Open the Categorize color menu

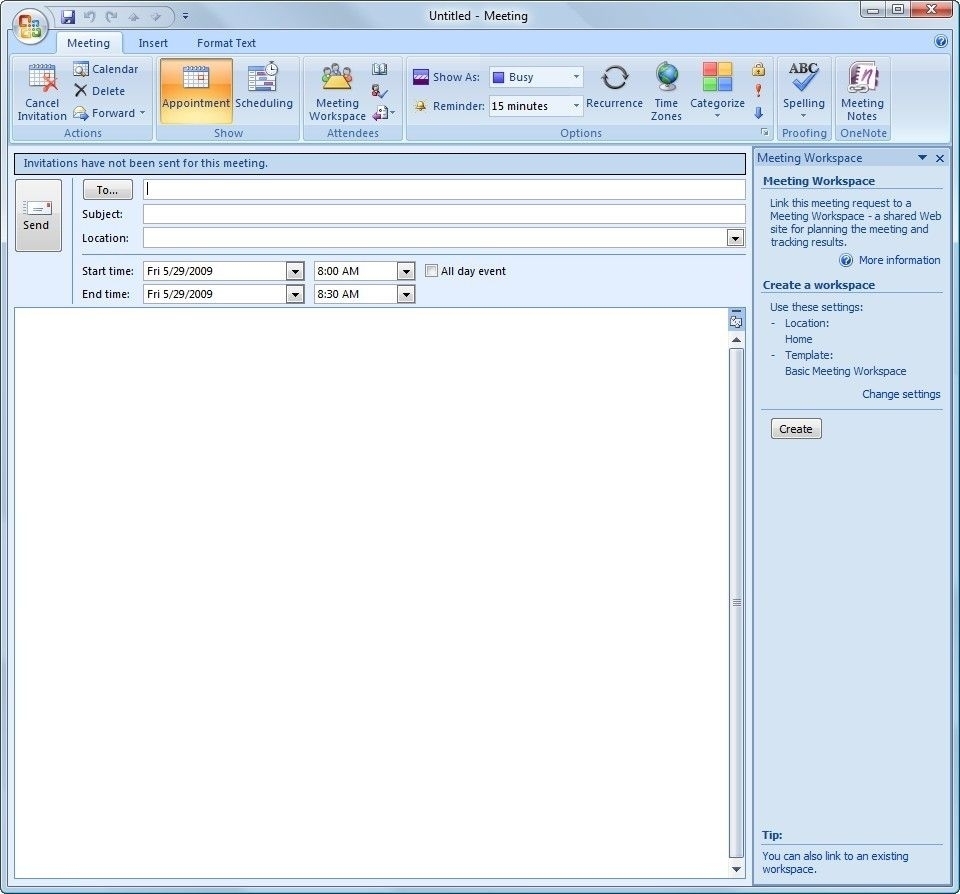point(717,90)
